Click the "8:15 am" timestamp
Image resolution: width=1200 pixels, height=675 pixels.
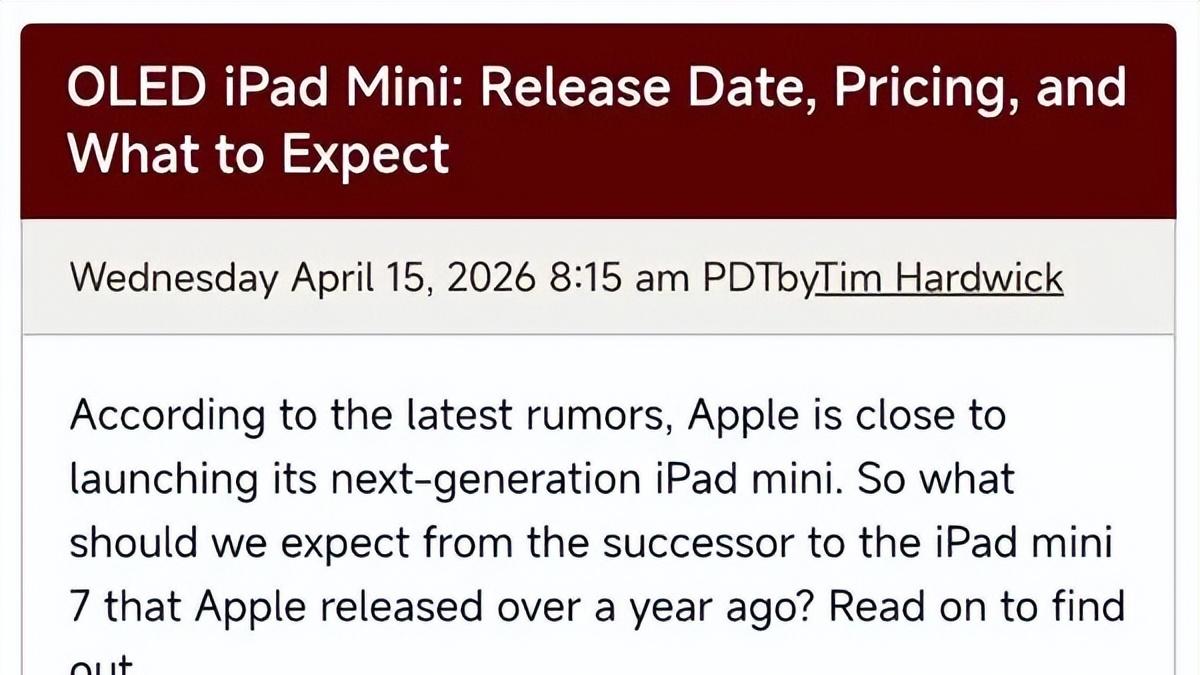[x=619, y=277]
